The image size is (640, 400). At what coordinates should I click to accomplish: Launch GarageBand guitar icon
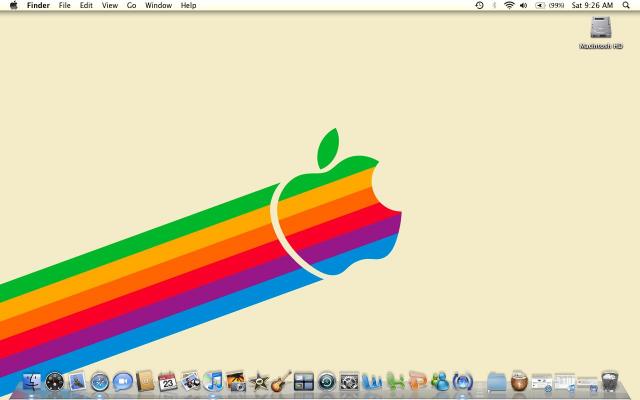[x=281, y=381]
